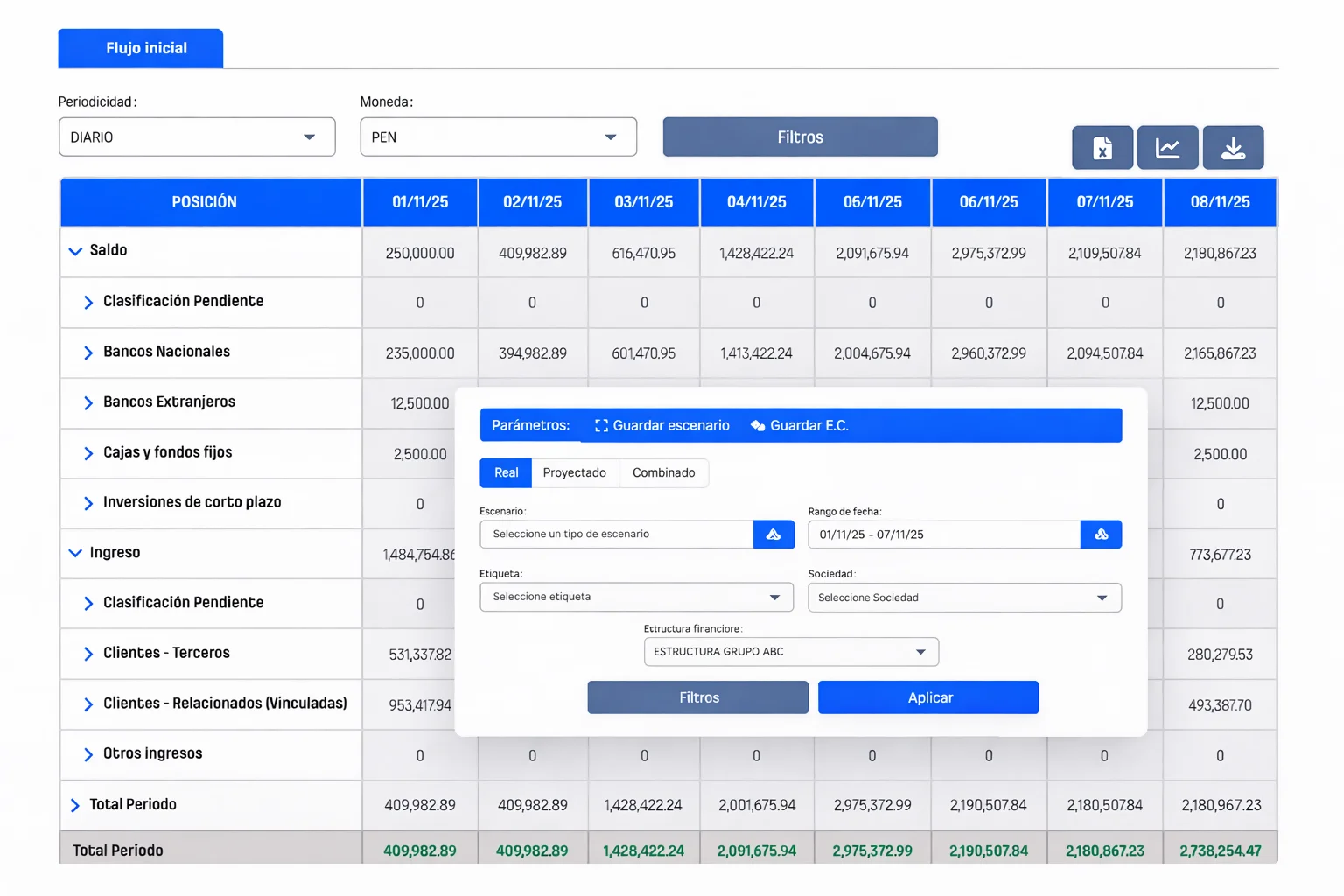Screen dimensions: 1344x896
Task: Click the icon button beside Rango de fecha
Action: (x=1101, y=535)
